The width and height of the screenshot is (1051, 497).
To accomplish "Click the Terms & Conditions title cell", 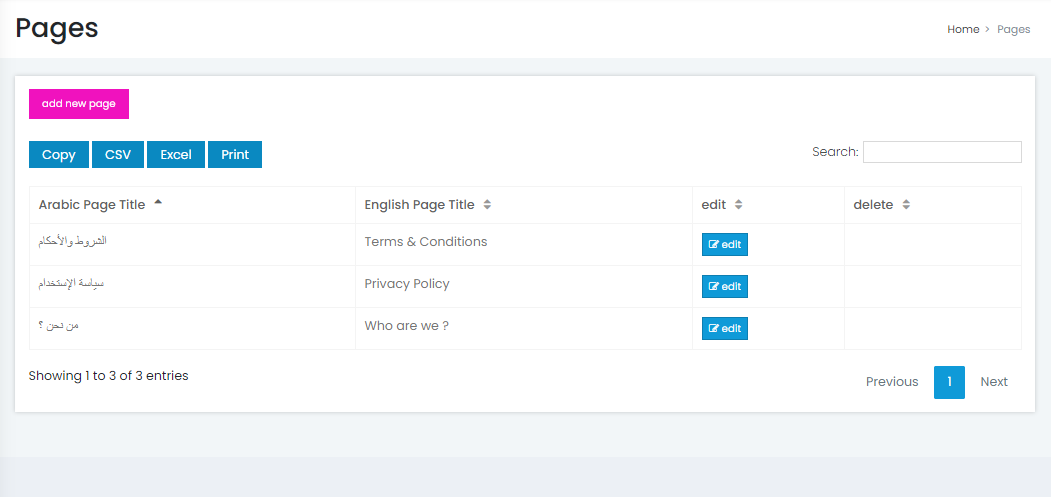I will 426,242.
